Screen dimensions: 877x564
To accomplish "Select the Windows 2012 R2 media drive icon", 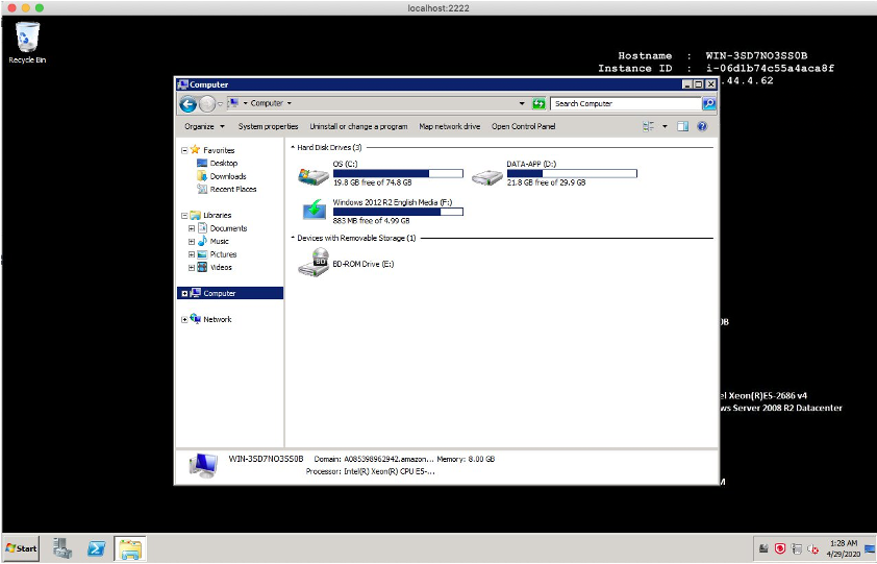I will click(314, 210).
